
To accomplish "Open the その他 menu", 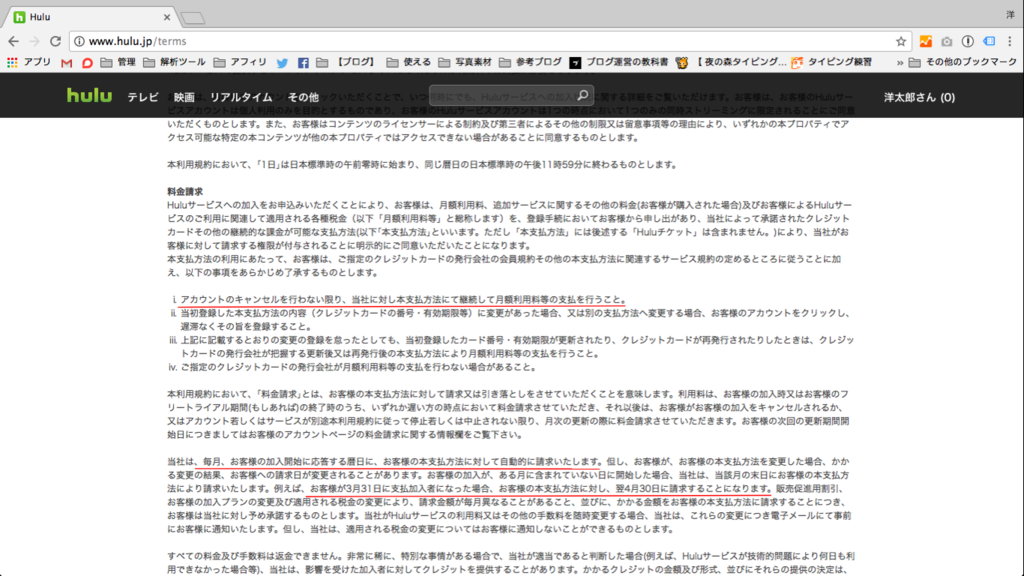I will coord(303,97).
